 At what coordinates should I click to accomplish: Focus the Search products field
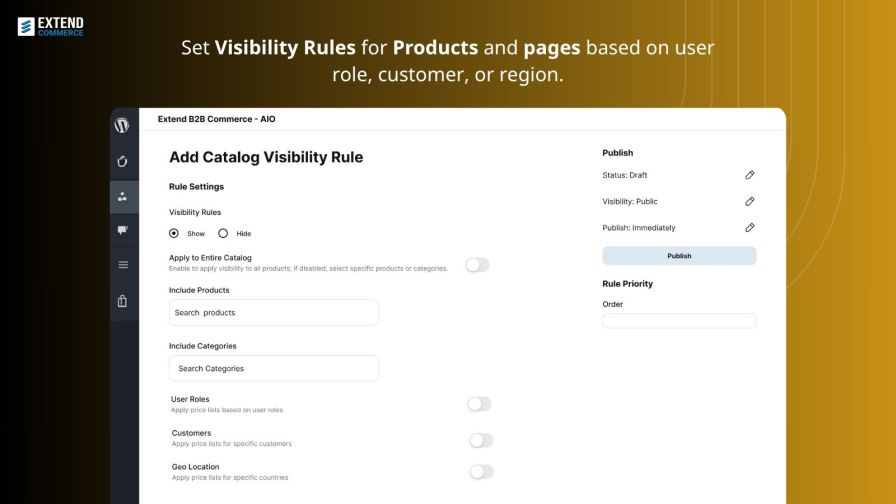pyautogui.click(x=274, y=313)
